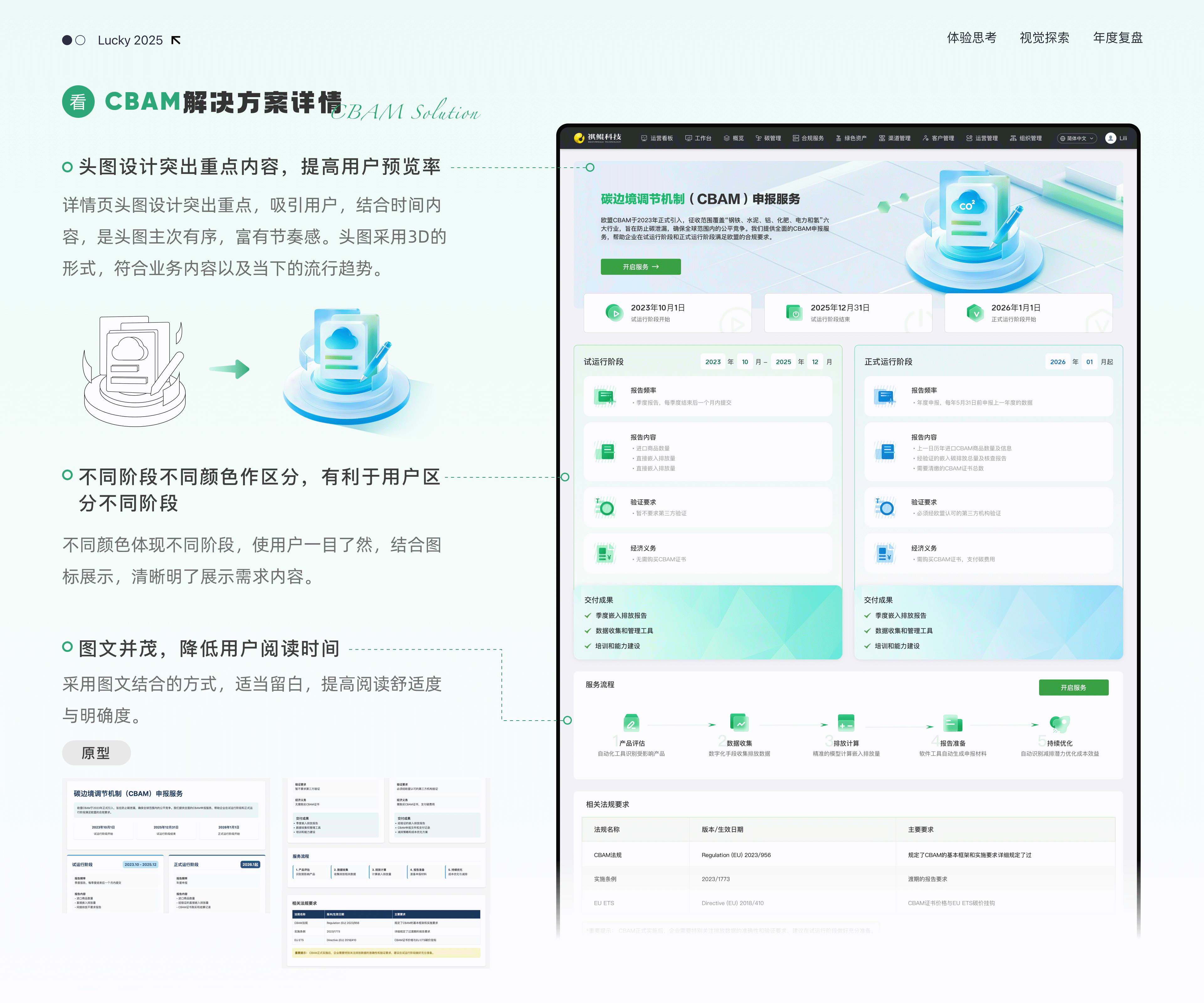The width and height of the screenshot is (1204, 1003).
Task: Select the 10 month field in 试运行阶段
Action: (745, 362)
